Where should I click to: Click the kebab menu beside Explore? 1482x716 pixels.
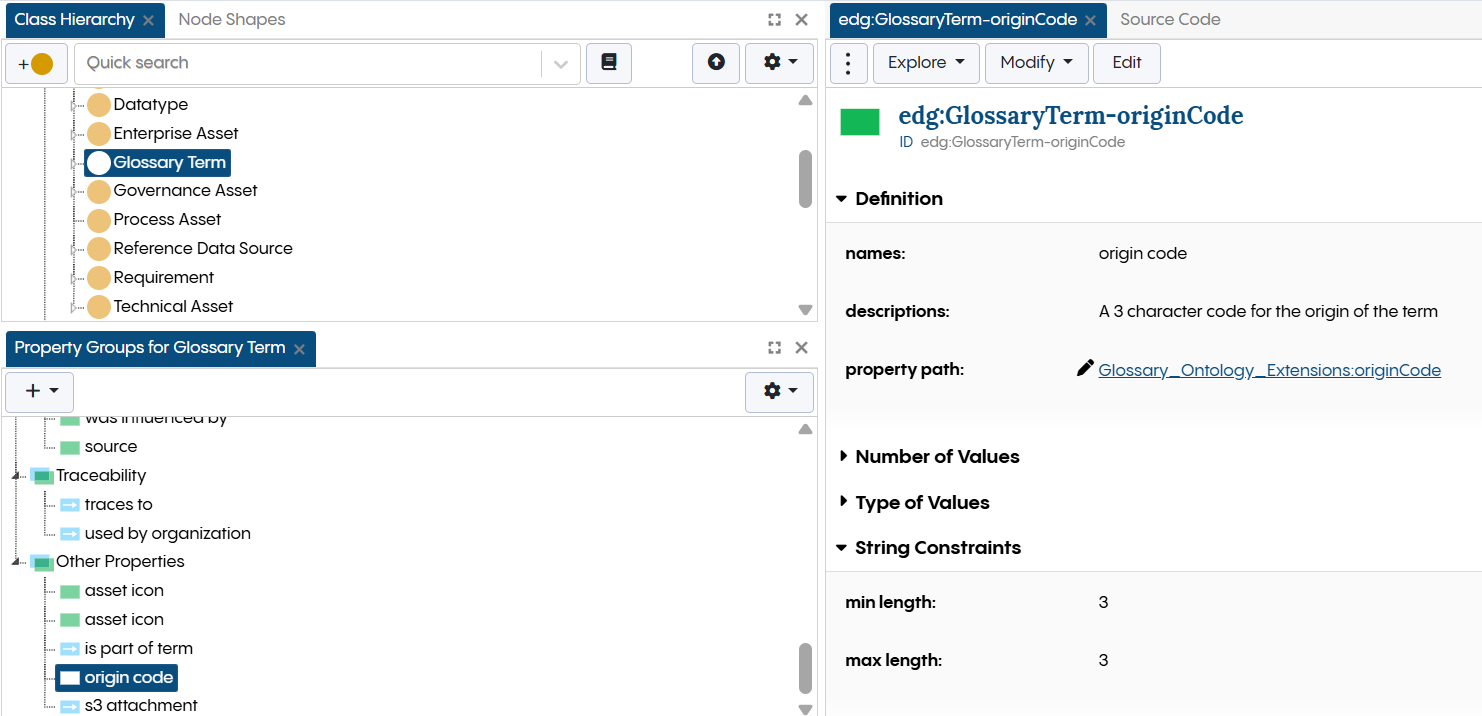(848, 62)
